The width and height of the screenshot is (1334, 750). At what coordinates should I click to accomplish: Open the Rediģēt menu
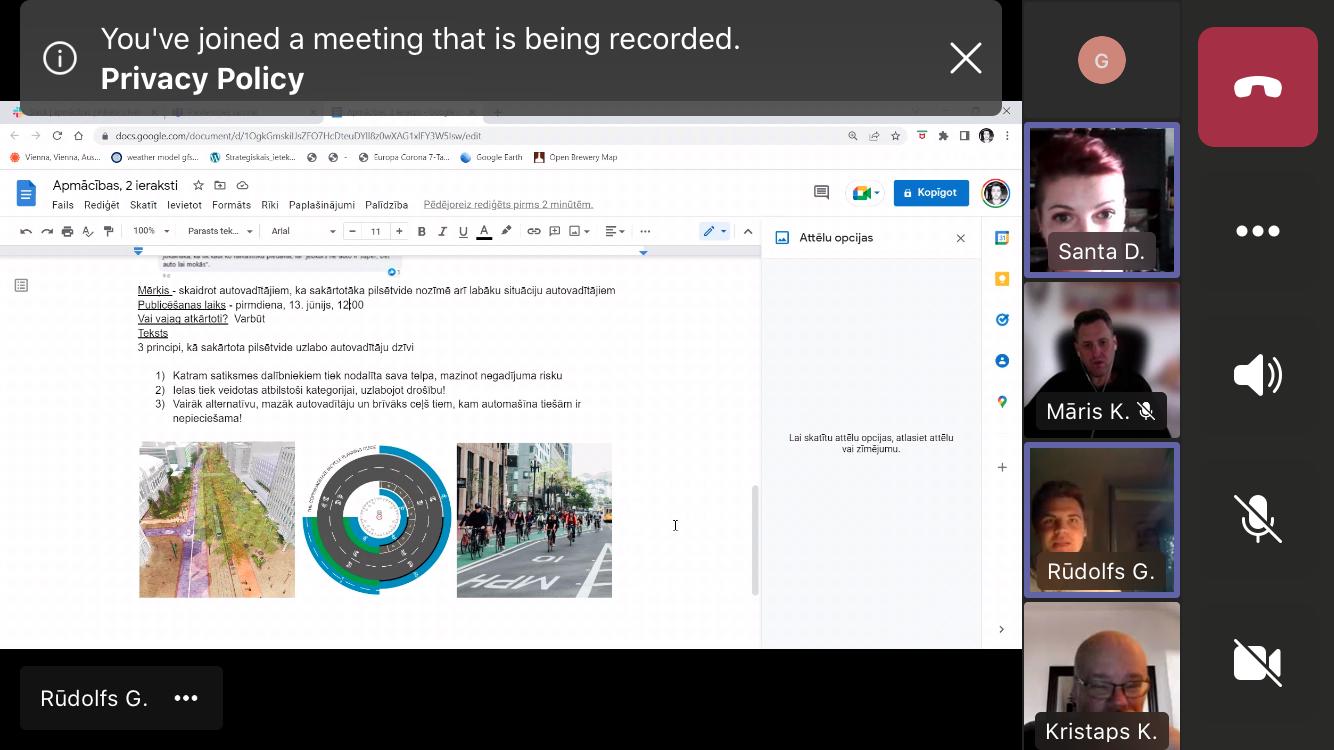(101, 205)
